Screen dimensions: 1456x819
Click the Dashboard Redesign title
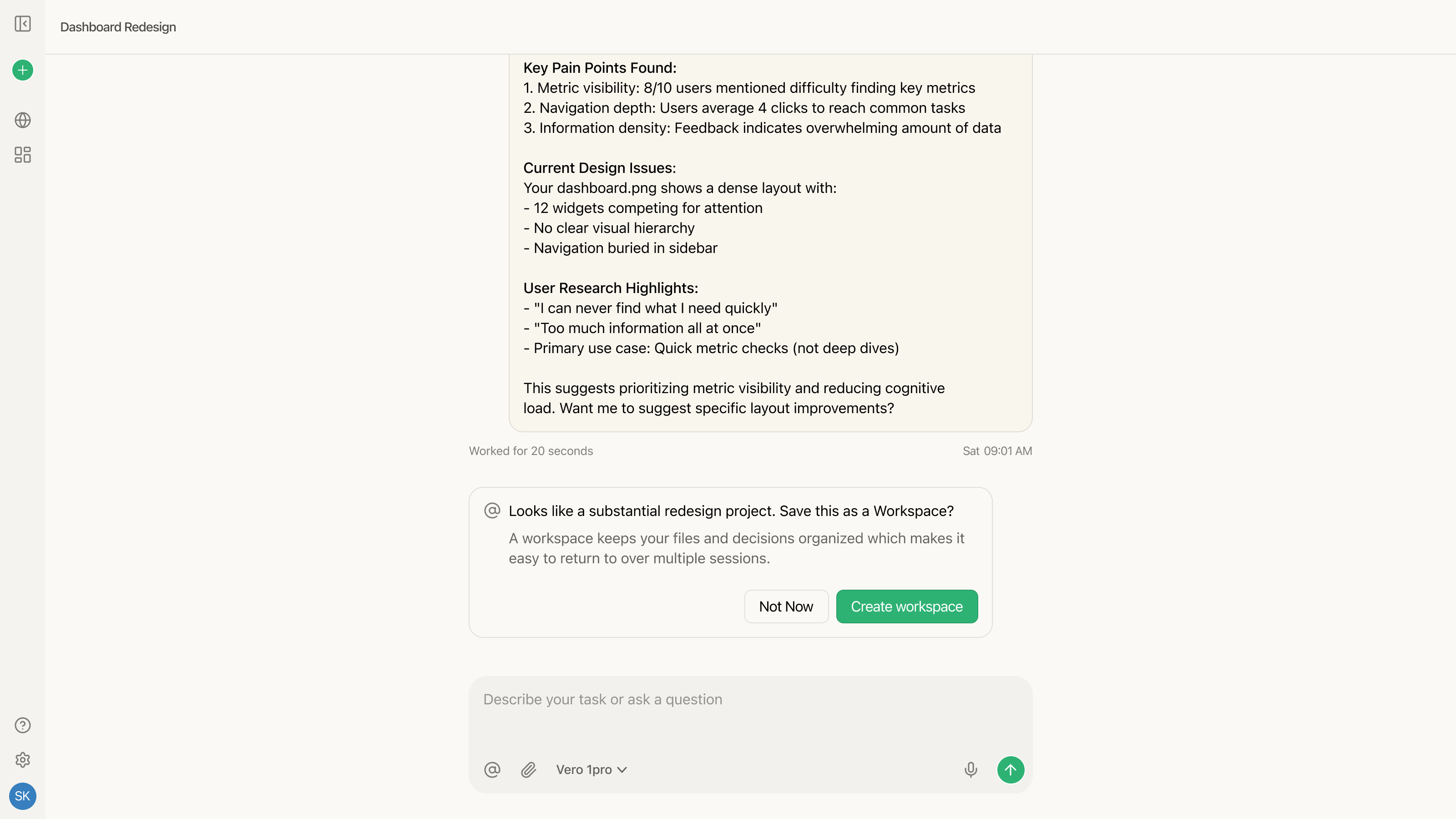pos(118,27)
